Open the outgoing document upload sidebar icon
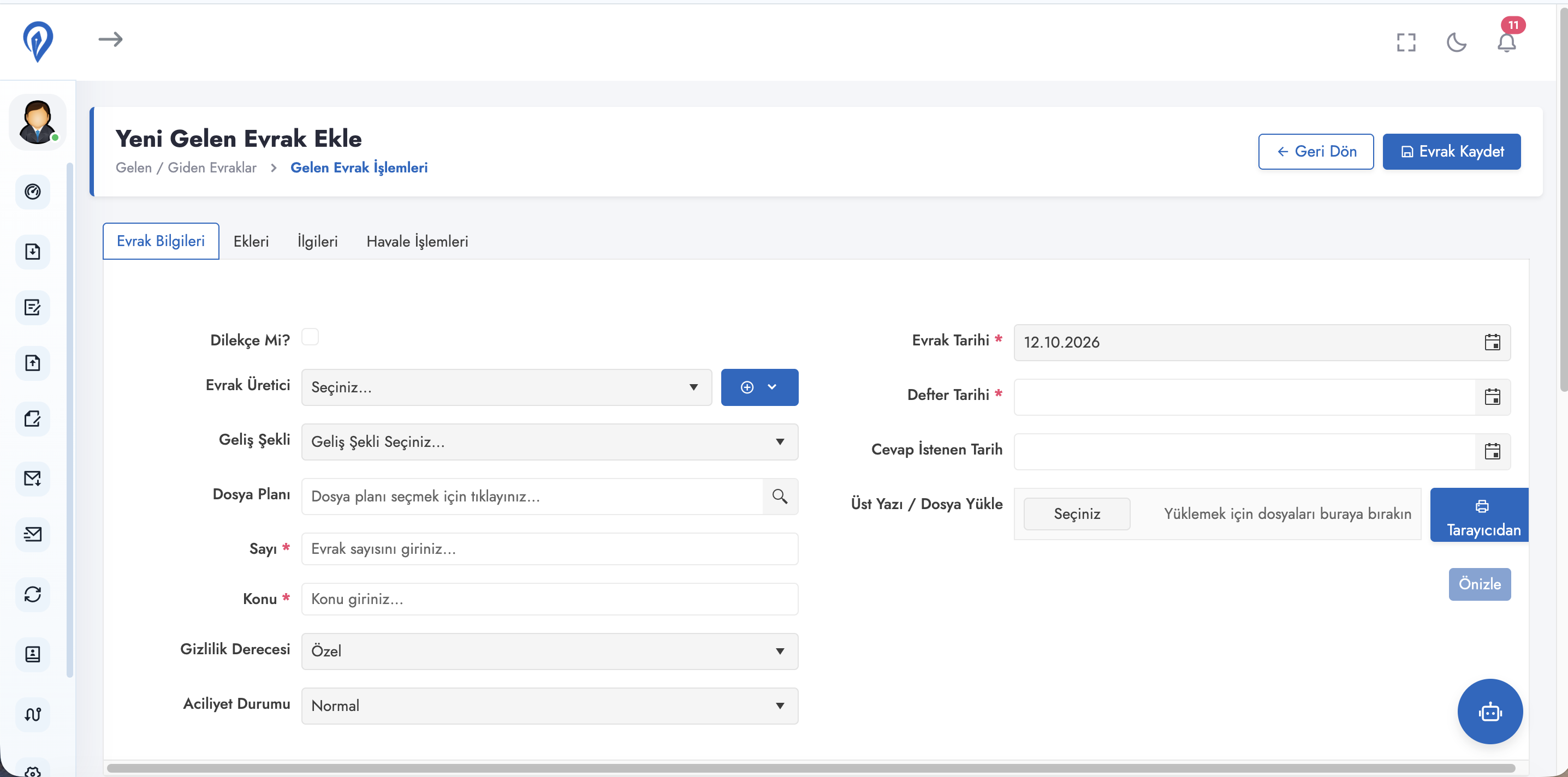This screenshot has height=777, width=1568. [x=33, y=363]
